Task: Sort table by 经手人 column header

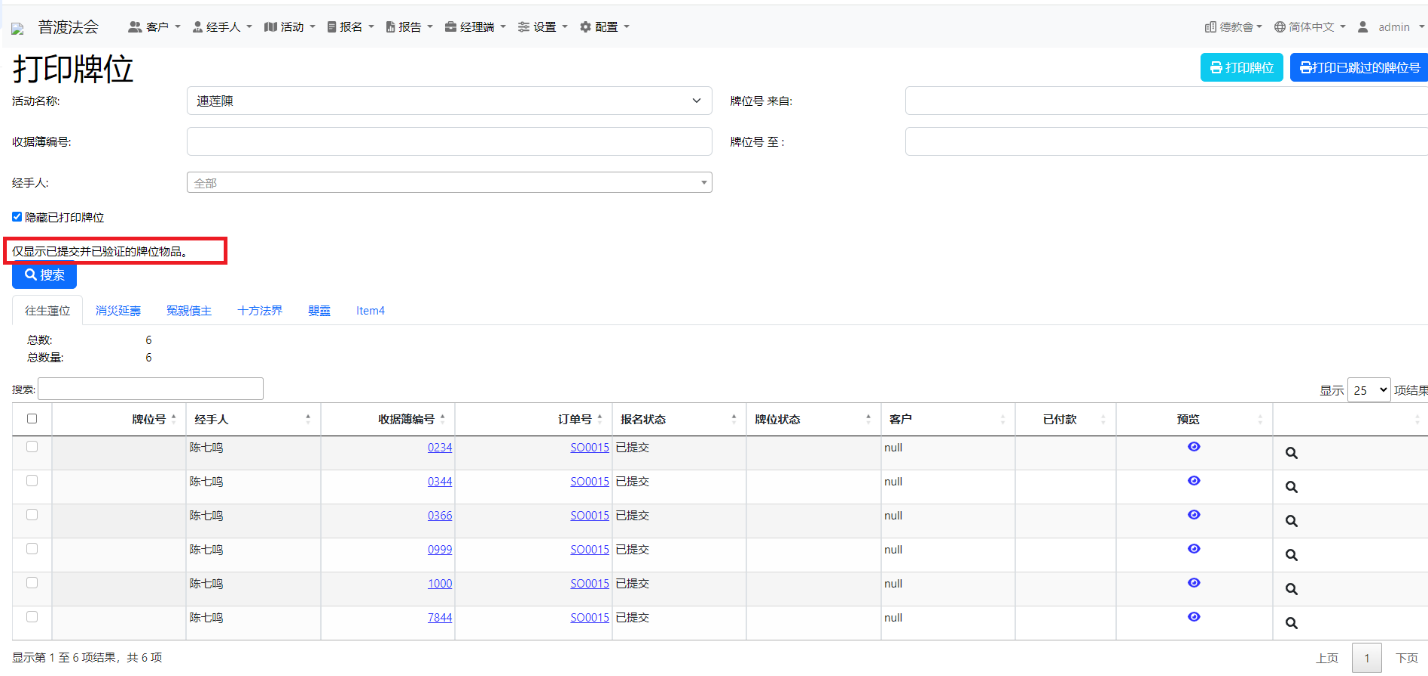Action: (x=253, y=419)
